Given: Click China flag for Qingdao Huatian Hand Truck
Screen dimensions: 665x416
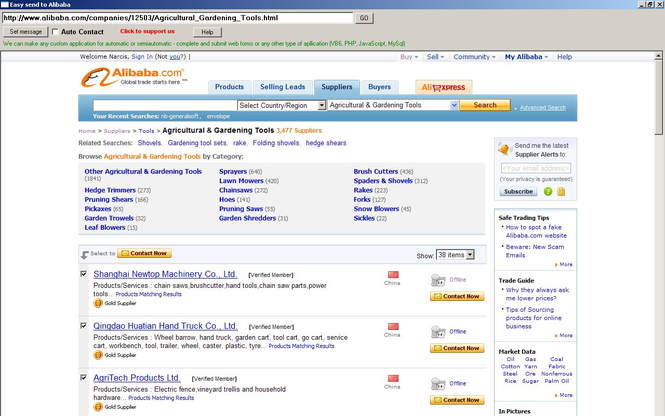Looking at the screenshot, I should (393, 326).
